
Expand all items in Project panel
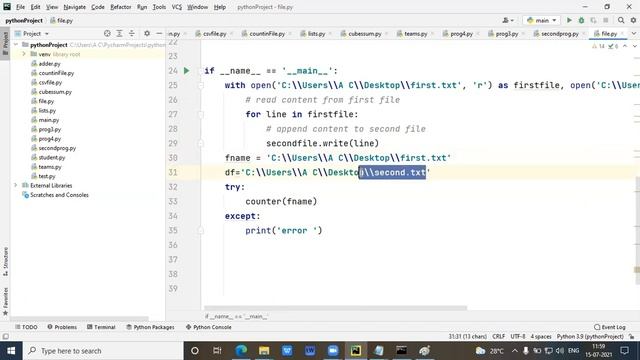119,33
